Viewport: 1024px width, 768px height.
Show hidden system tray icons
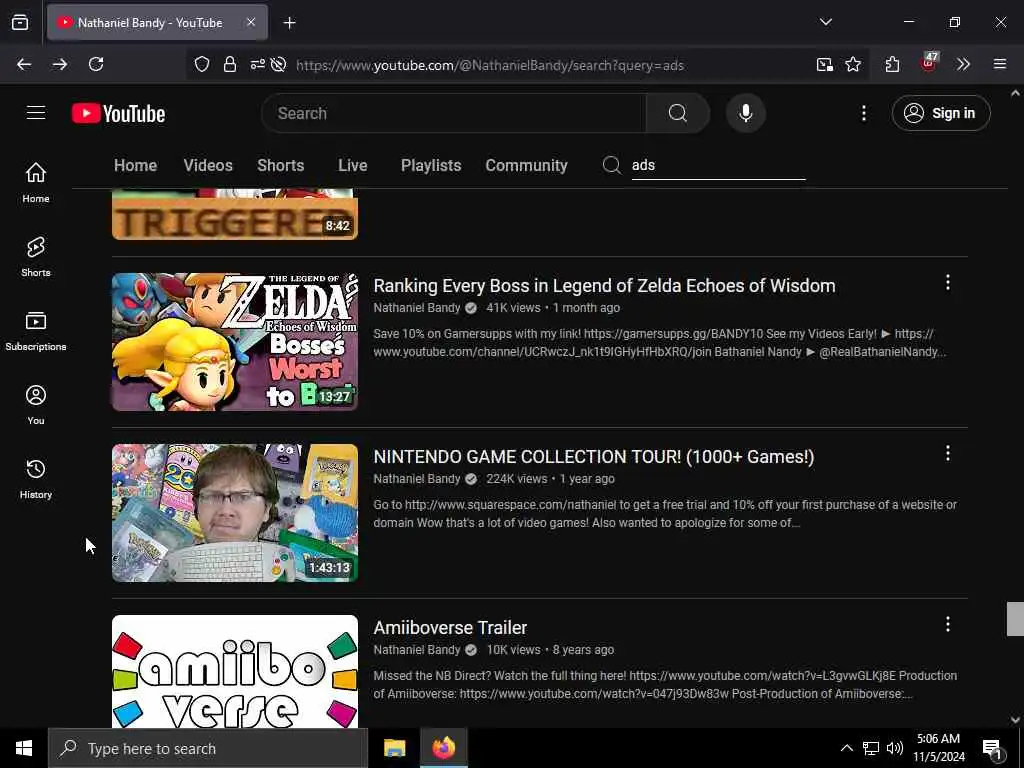tap(846, 748)
